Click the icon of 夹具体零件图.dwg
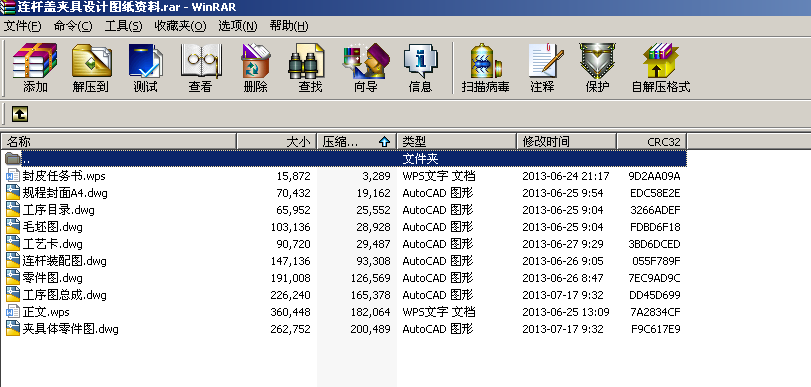 (12, 329)
